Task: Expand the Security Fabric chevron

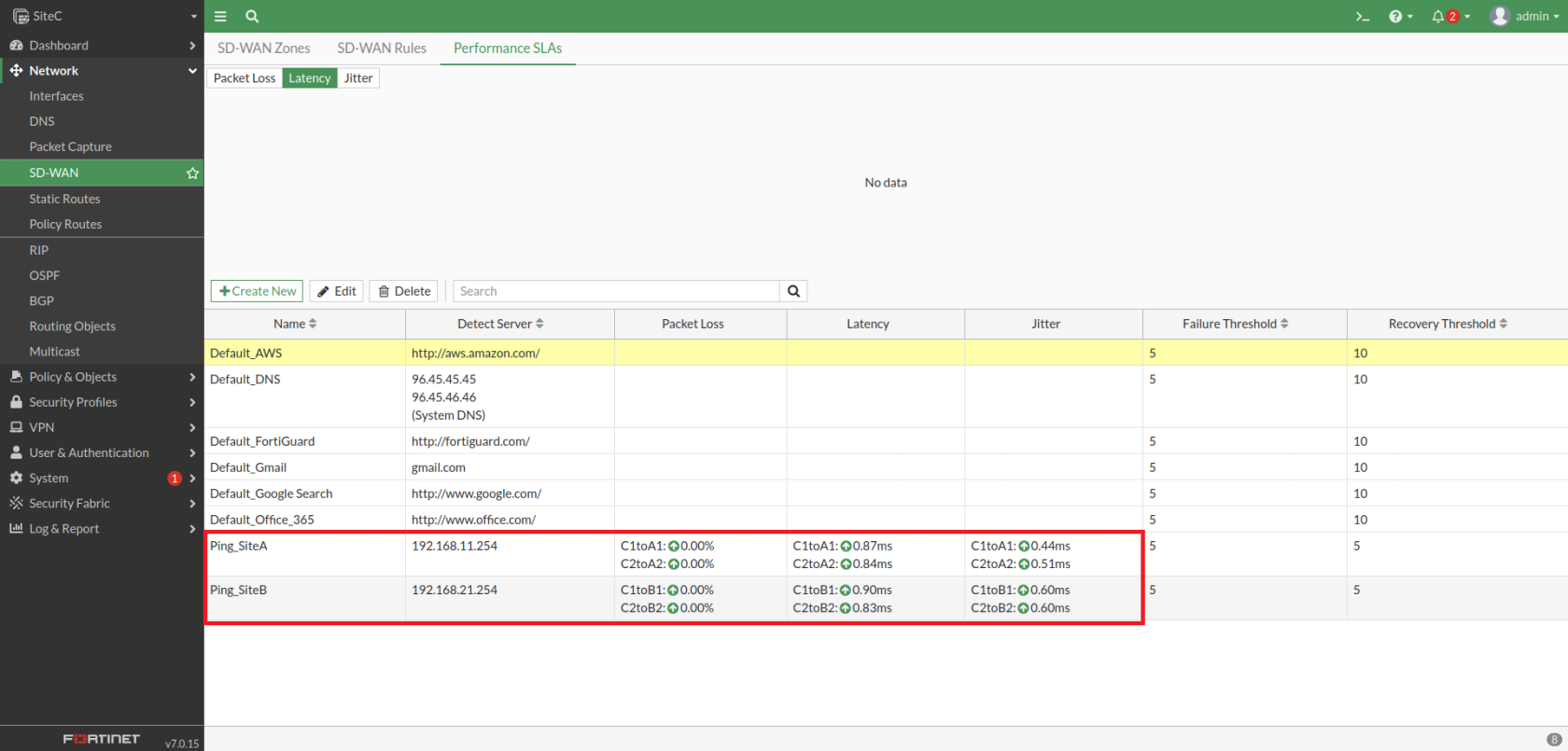Action: point(192,502)
